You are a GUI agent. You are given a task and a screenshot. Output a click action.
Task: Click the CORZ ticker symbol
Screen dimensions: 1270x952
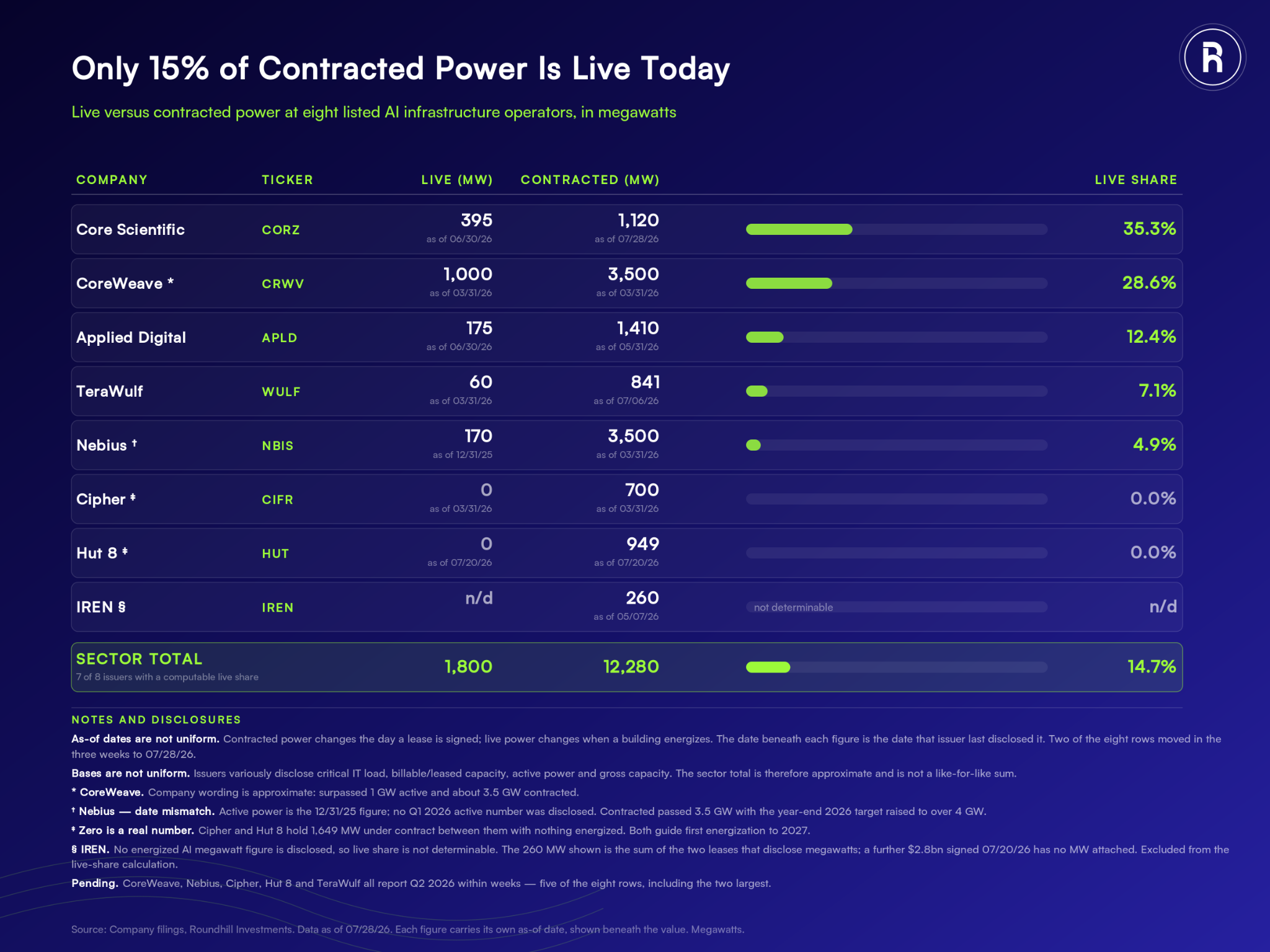tap(281, 230)
